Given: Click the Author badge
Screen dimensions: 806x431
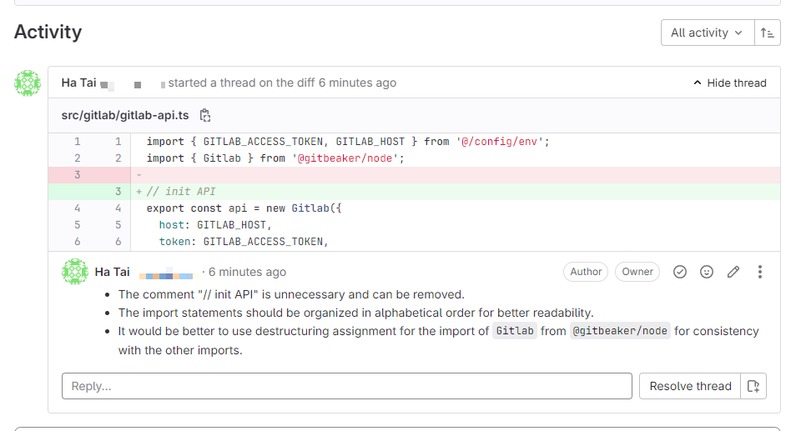Looking at the screenshot, I should pos(585,272).
